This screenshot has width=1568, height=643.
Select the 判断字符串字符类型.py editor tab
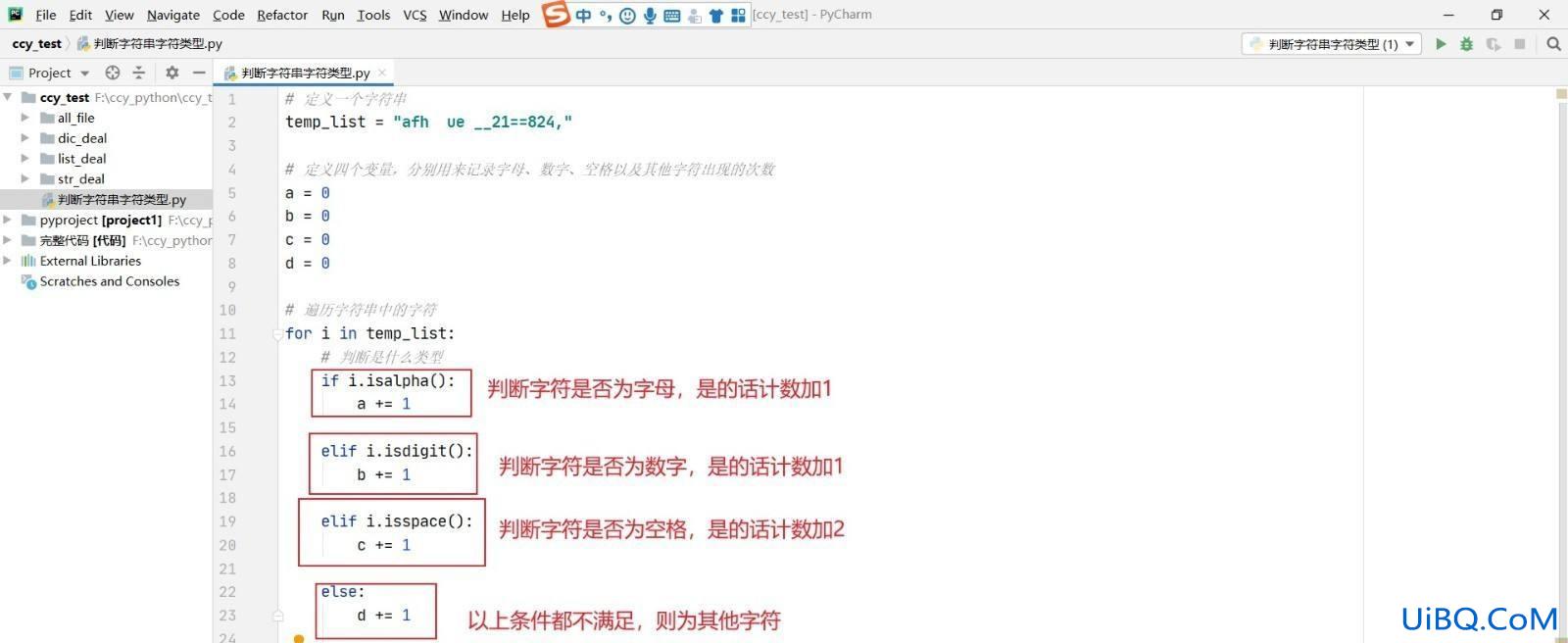tap(305, 73)
